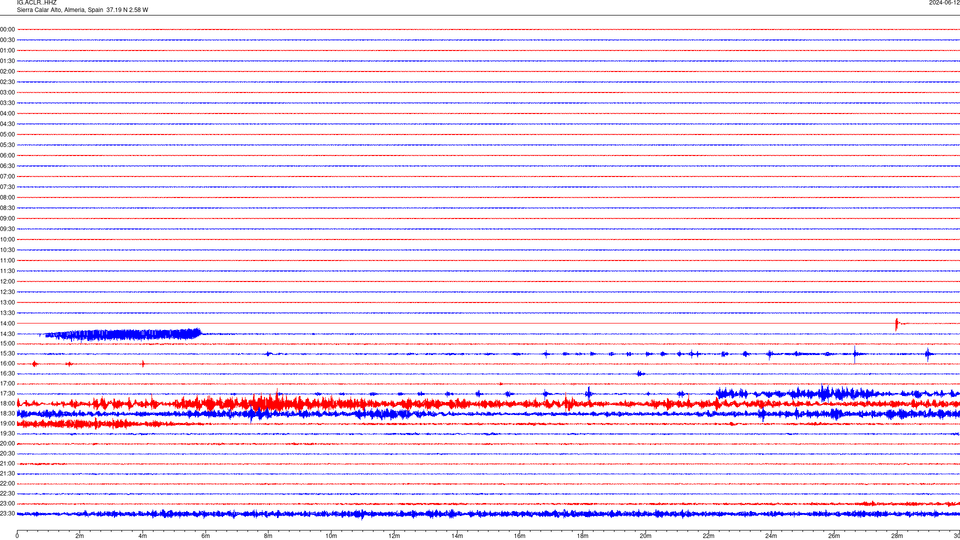Screen dimensions: 960x540
Task: Click the 06:30 trace label
Action: [x=7, y=166]
